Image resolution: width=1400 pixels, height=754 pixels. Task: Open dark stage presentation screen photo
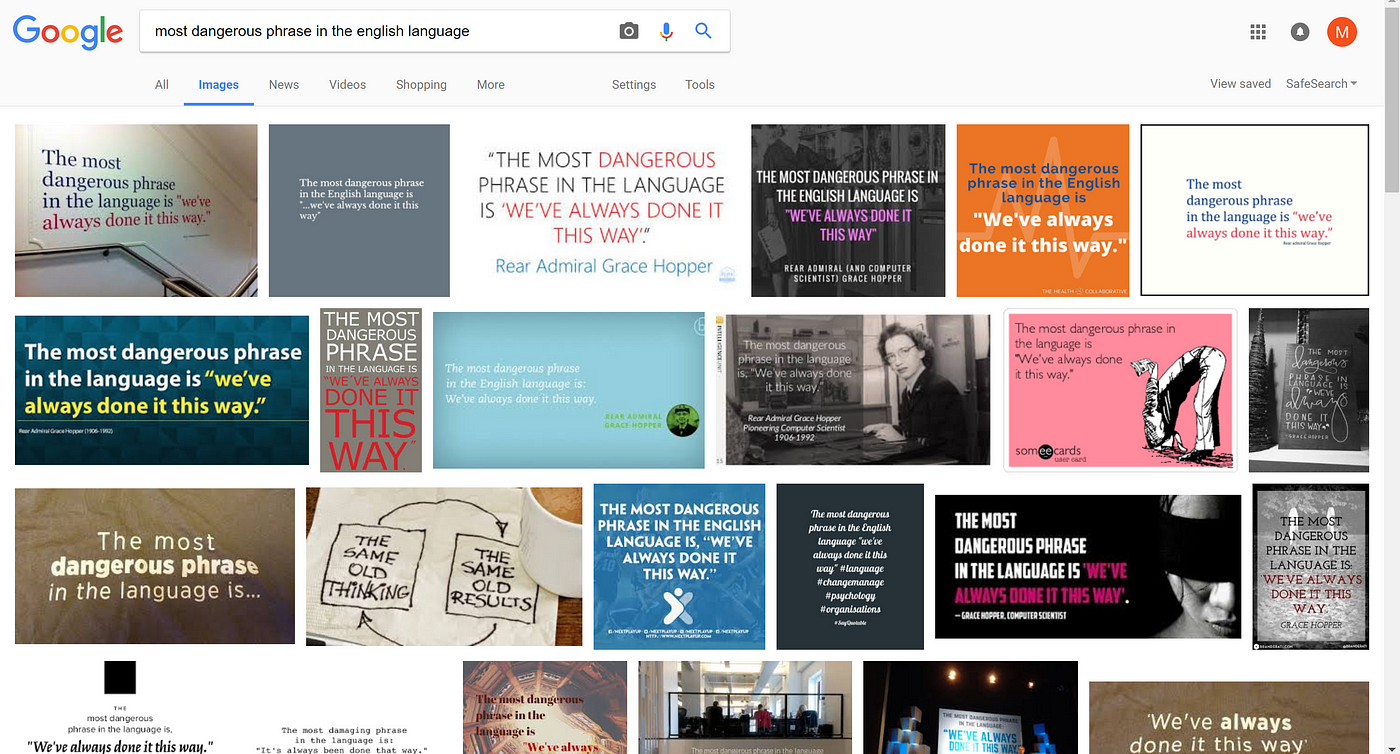(x=970, y=708)
